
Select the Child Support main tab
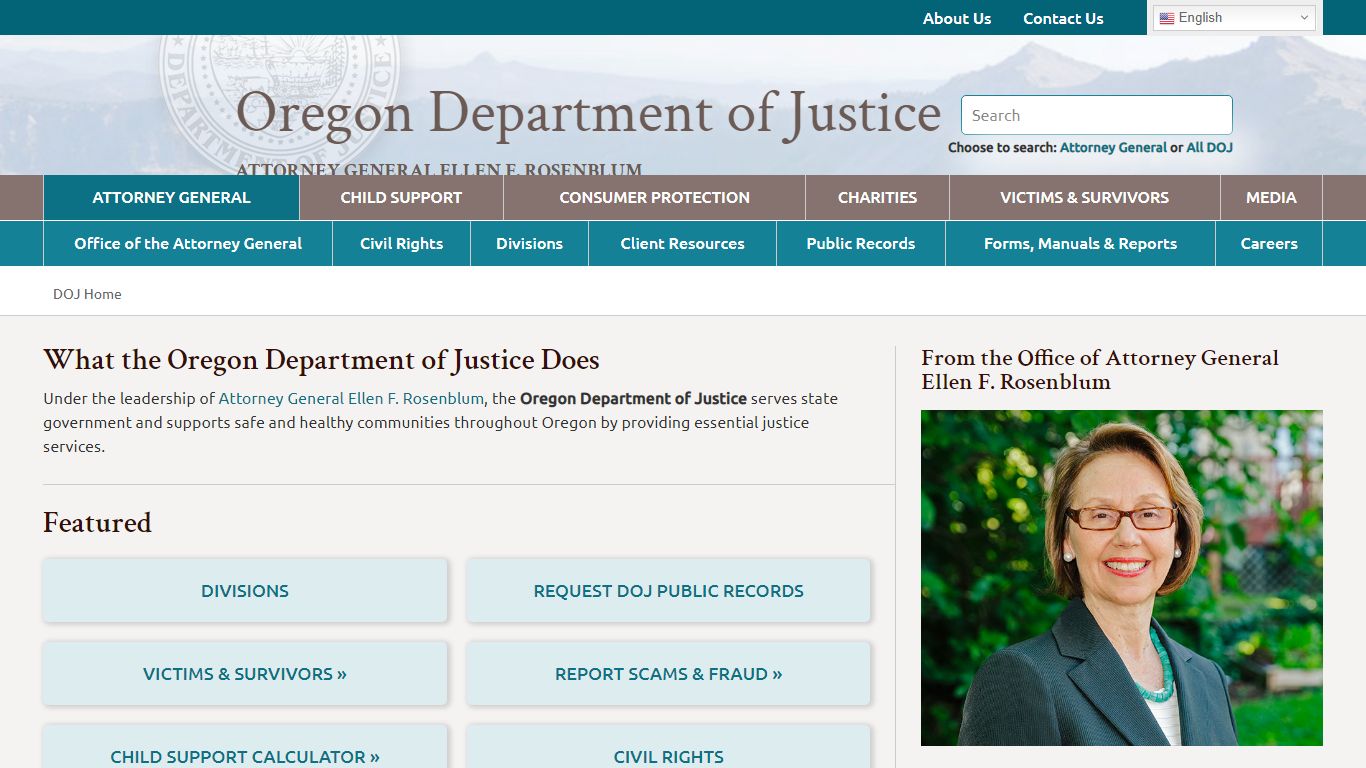click(x=401, y=198)
